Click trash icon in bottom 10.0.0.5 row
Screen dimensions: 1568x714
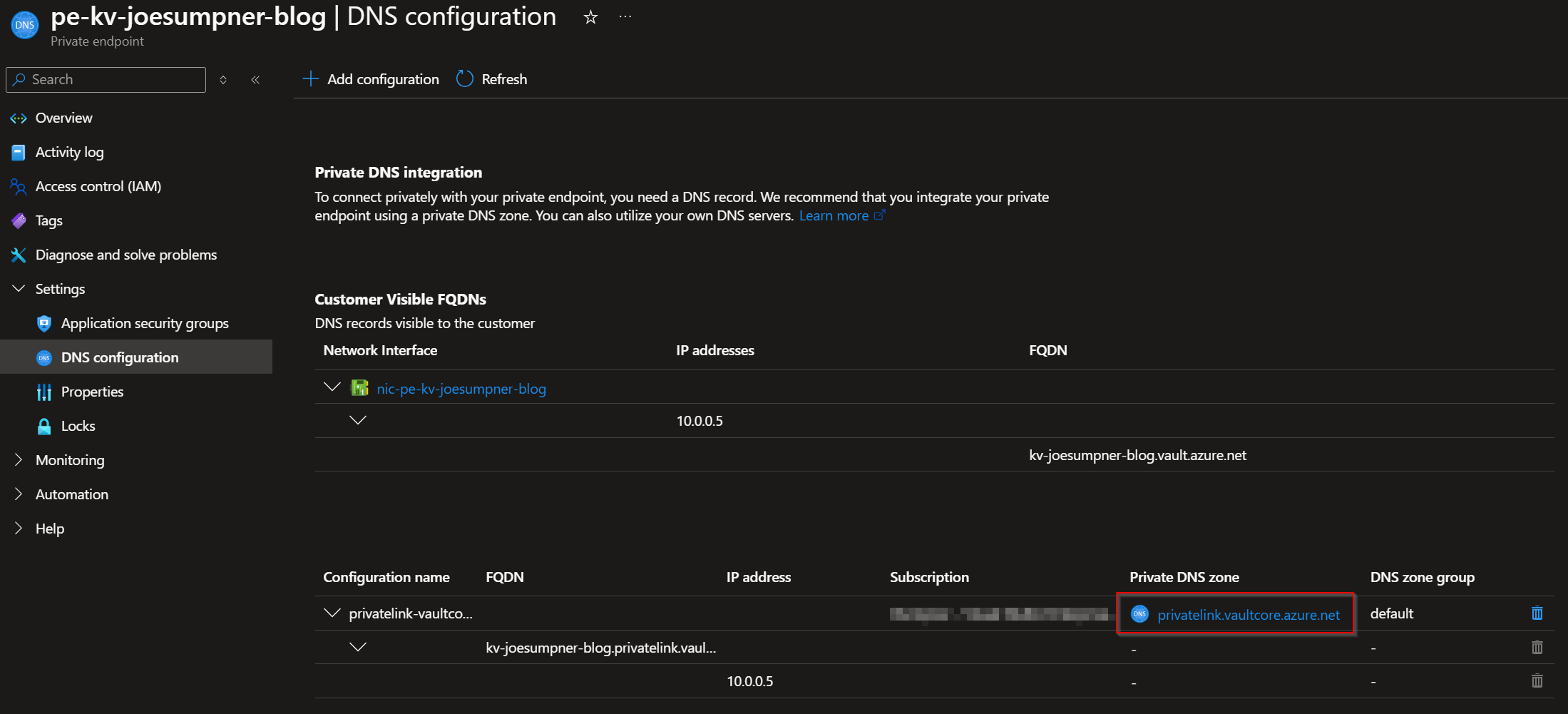coord(1537,681)
